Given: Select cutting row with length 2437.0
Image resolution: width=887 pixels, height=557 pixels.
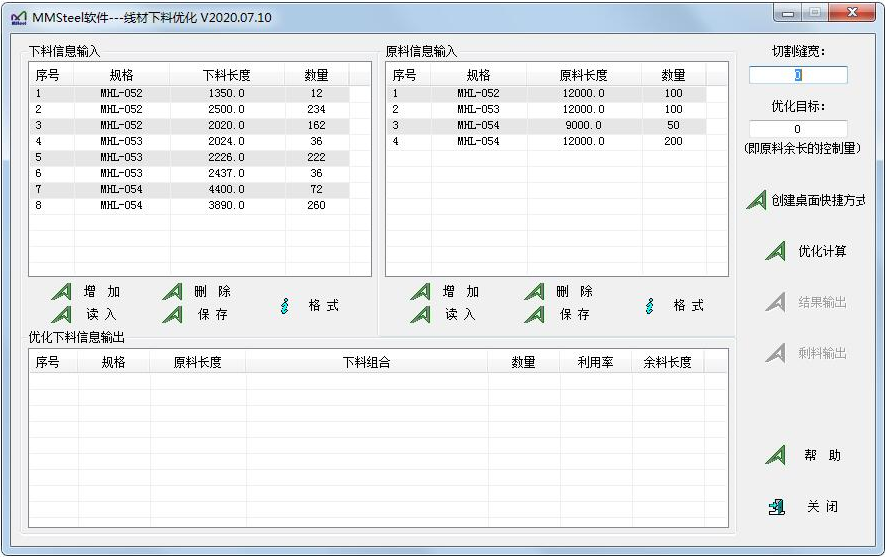Looking at the screenshot, I should tap(190, 173).
